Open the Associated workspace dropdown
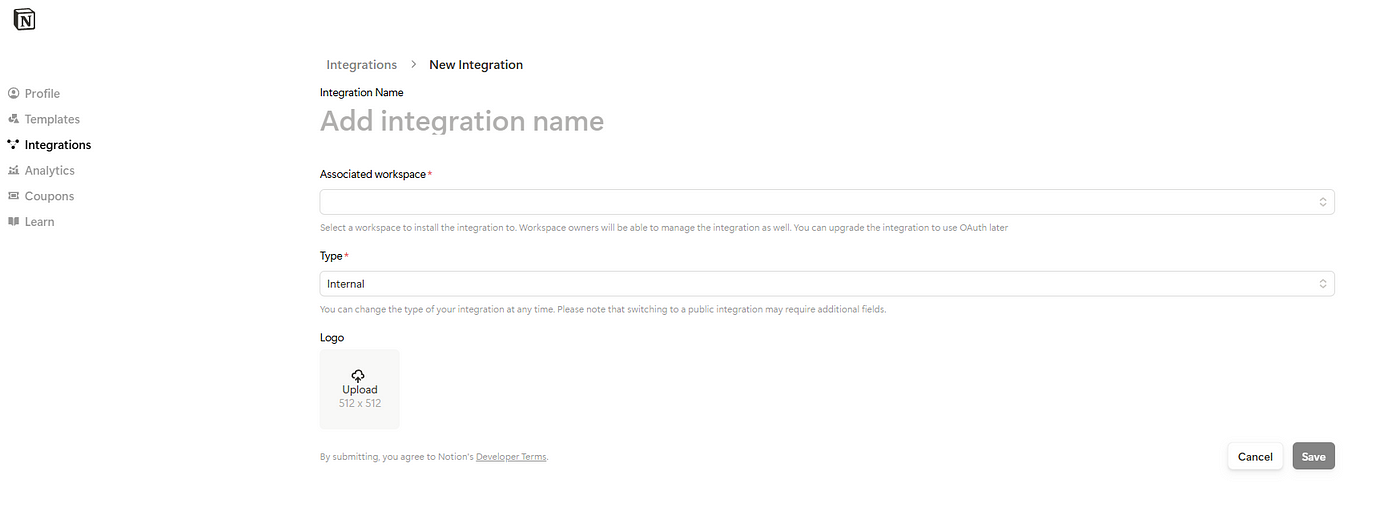Screen dimensions: 1400x516 pyautogui.click(x=827, y=202)
